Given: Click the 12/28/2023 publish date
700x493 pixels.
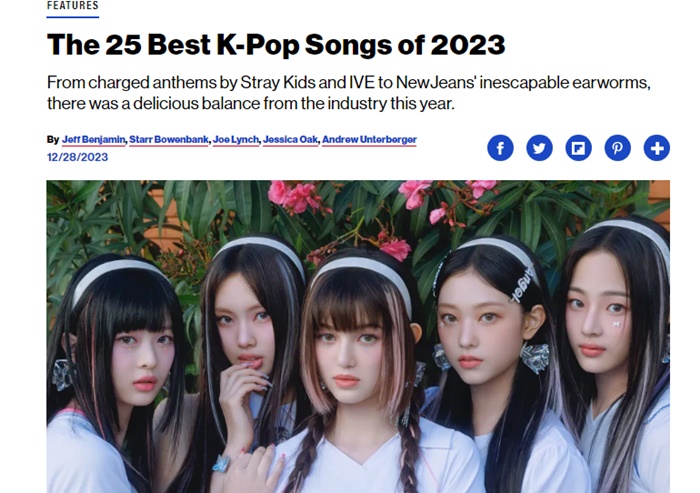Looking at the screenshot, I should click(x=77, y=157).
